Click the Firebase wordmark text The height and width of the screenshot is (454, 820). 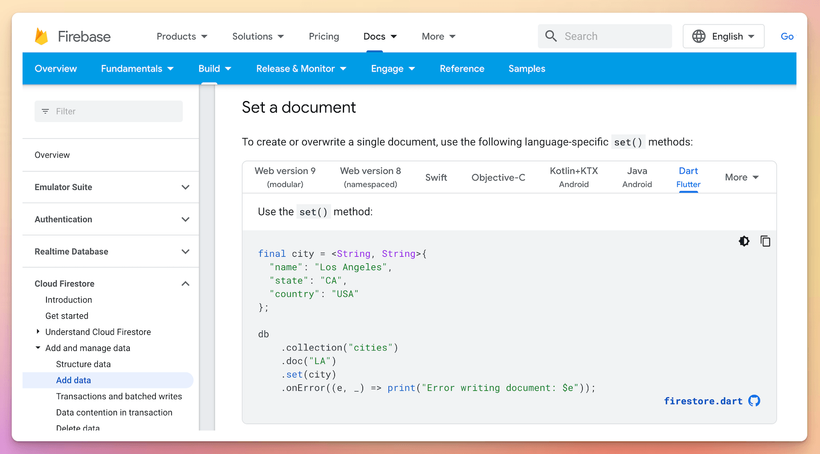(x=84, y=37)
